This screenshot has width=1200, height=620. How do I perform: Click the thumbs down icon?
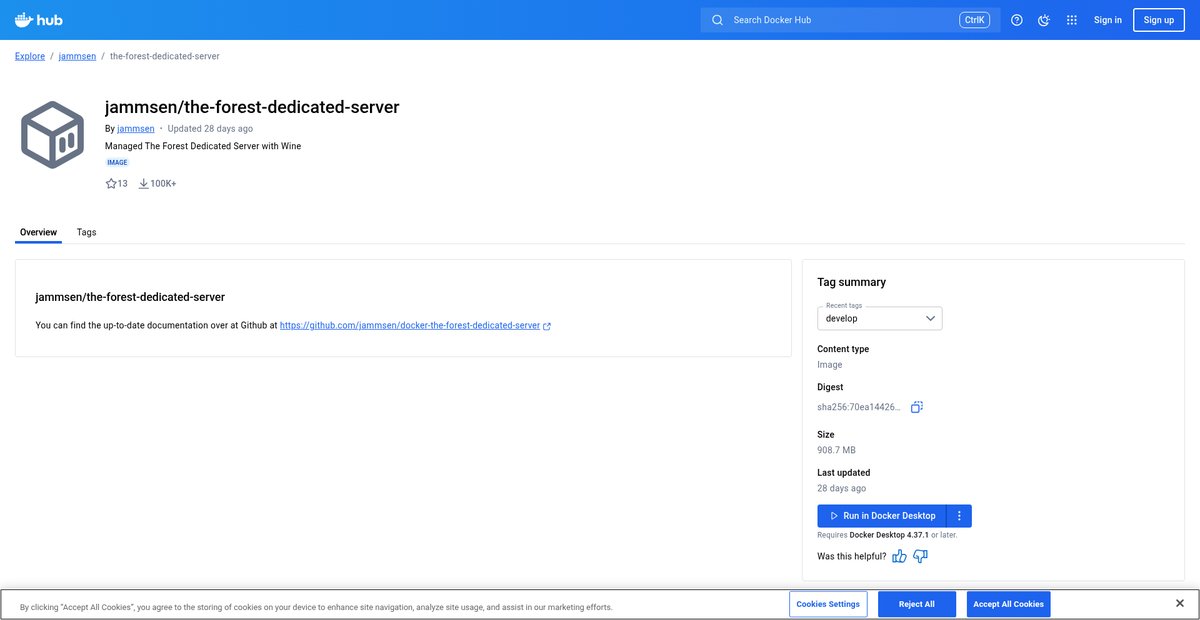tap(921, 556)
